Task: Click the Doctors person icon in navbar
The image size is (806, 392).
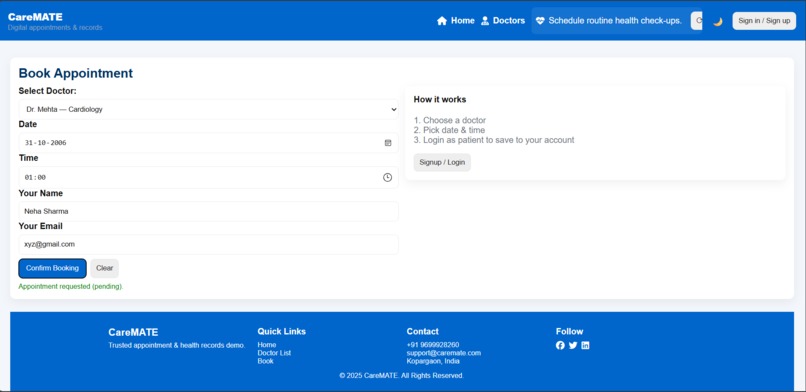Action: point(485,21)
